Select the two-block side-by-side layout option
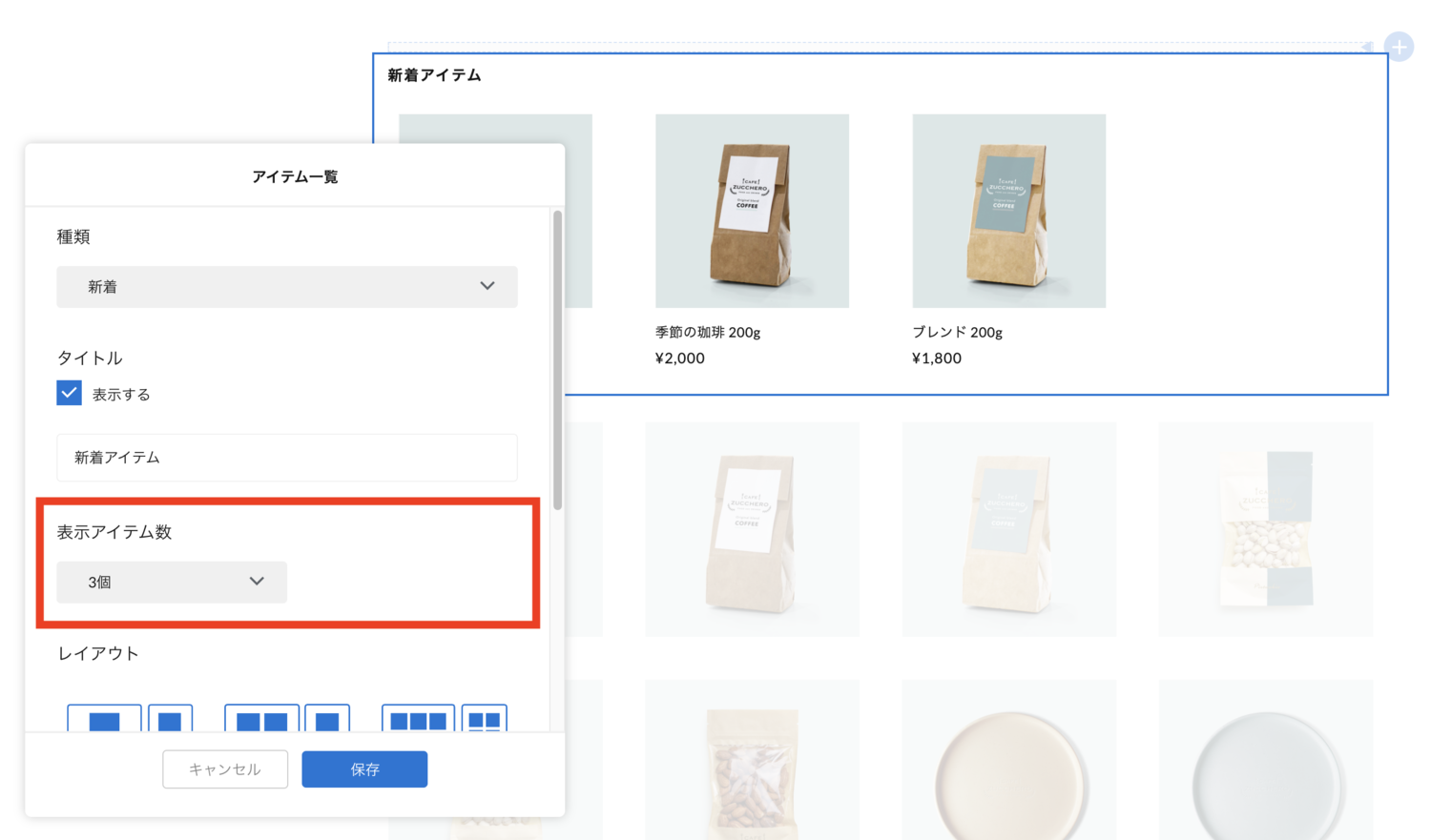This screenshot has width=1431, height=840. coord(261,719)
